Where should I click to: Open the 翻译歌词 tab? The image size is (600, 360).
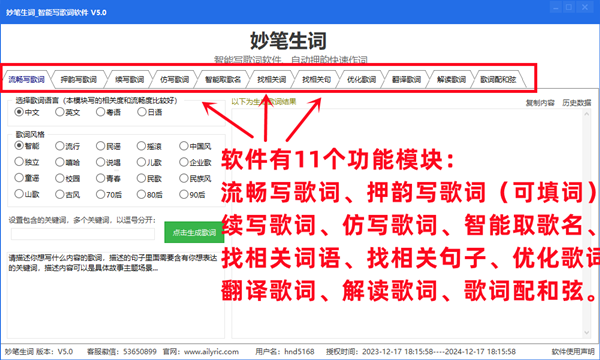click(x=406, y=80)
